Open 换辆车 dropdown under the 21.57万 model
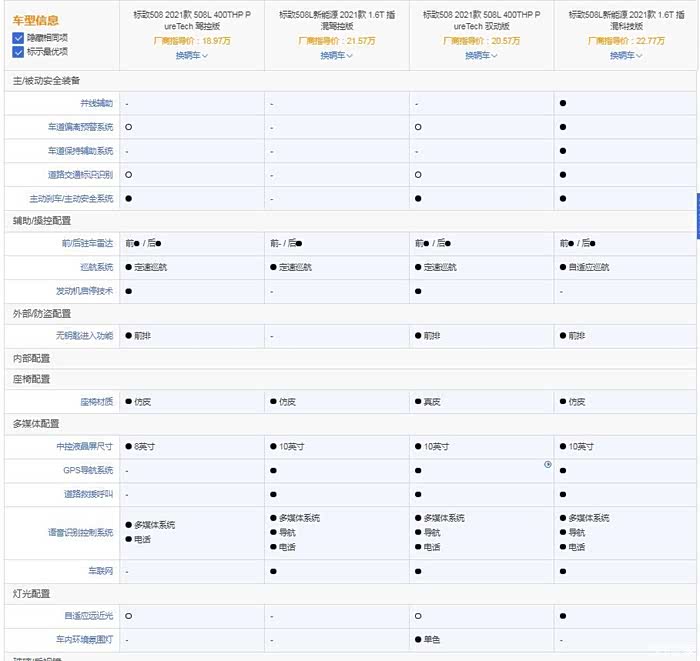This screenshot has width=700, height=661. [337, 55]
